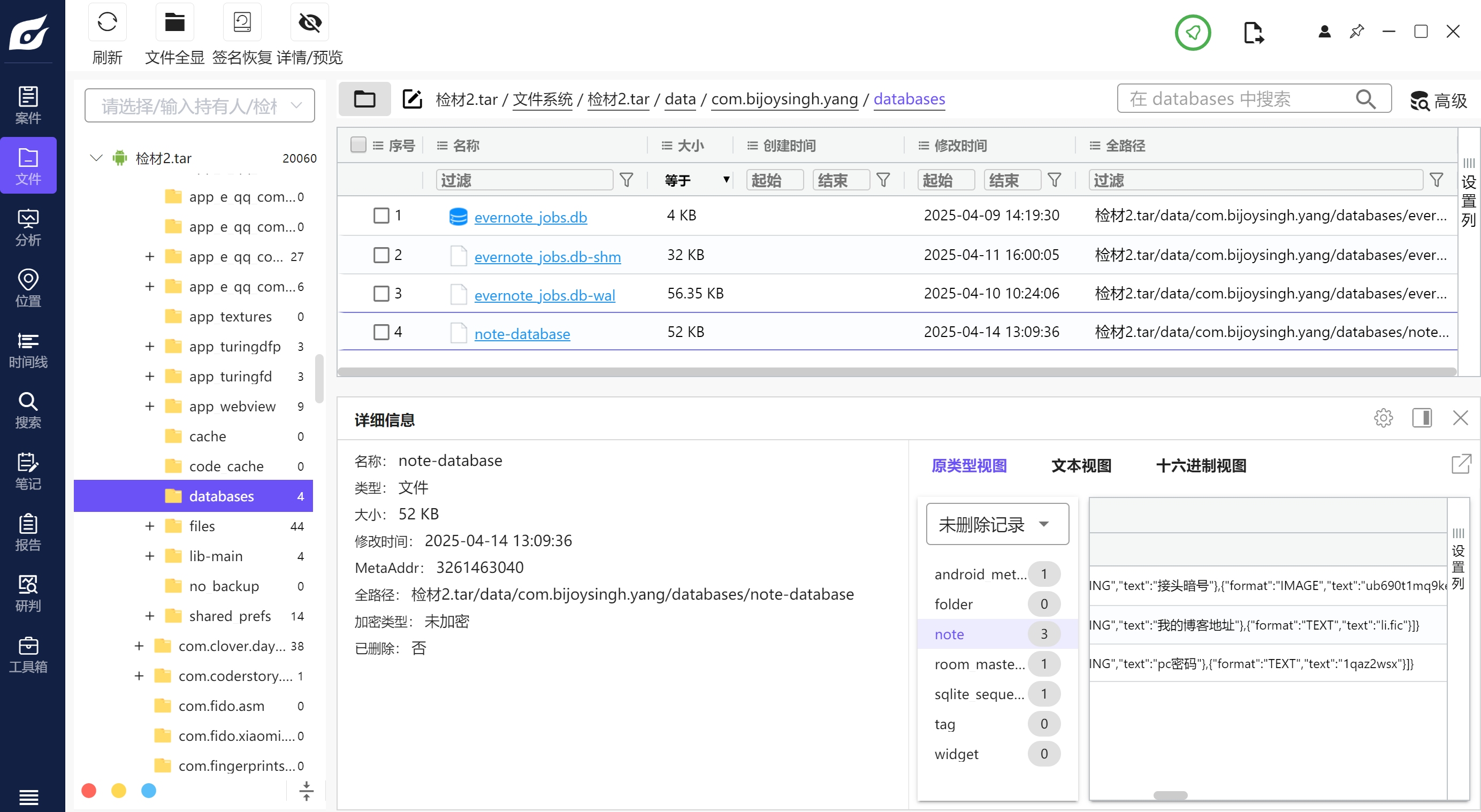Image resolution: width=1481 pixels, height=812 pixels.
Task: Open the 未删除记录 dropdown
Action: click(997, 524)
